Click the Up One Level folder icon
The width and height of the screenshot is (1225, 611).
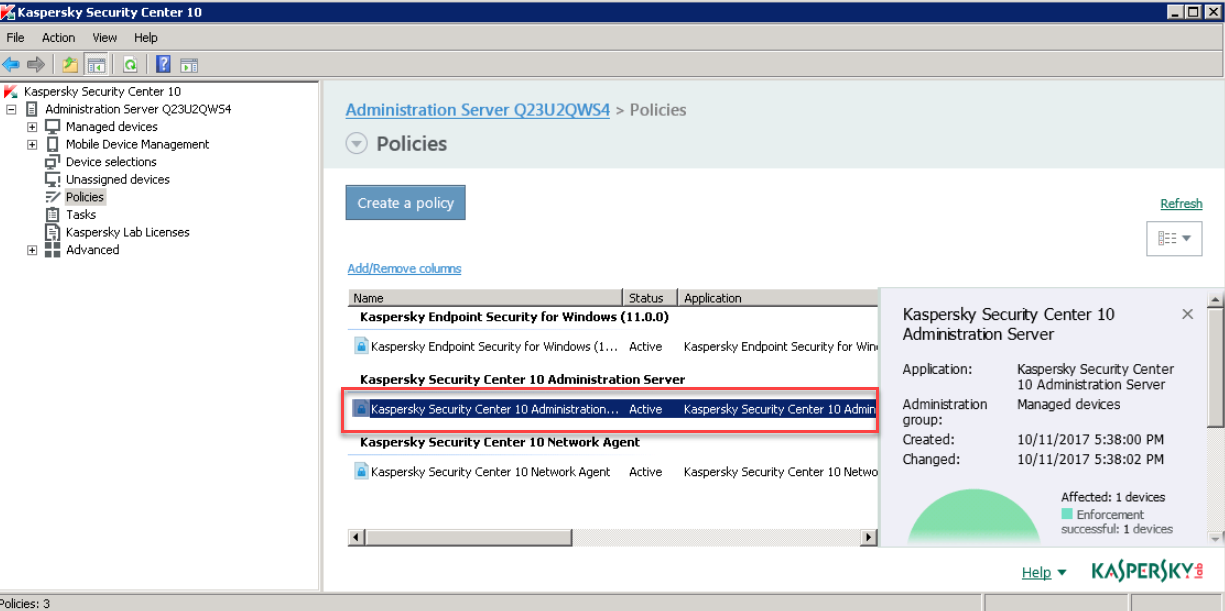[x=70, y=65]
